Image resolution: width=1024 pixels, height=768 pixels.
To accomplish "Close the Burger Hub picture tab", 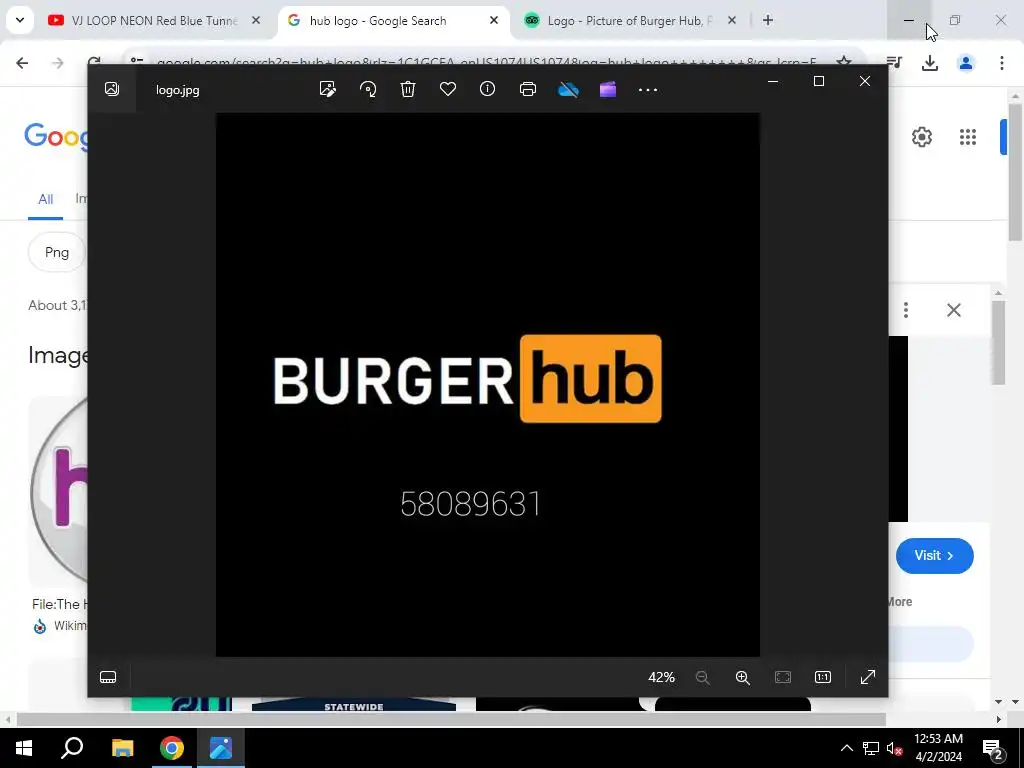I will (x=732, y=21).
